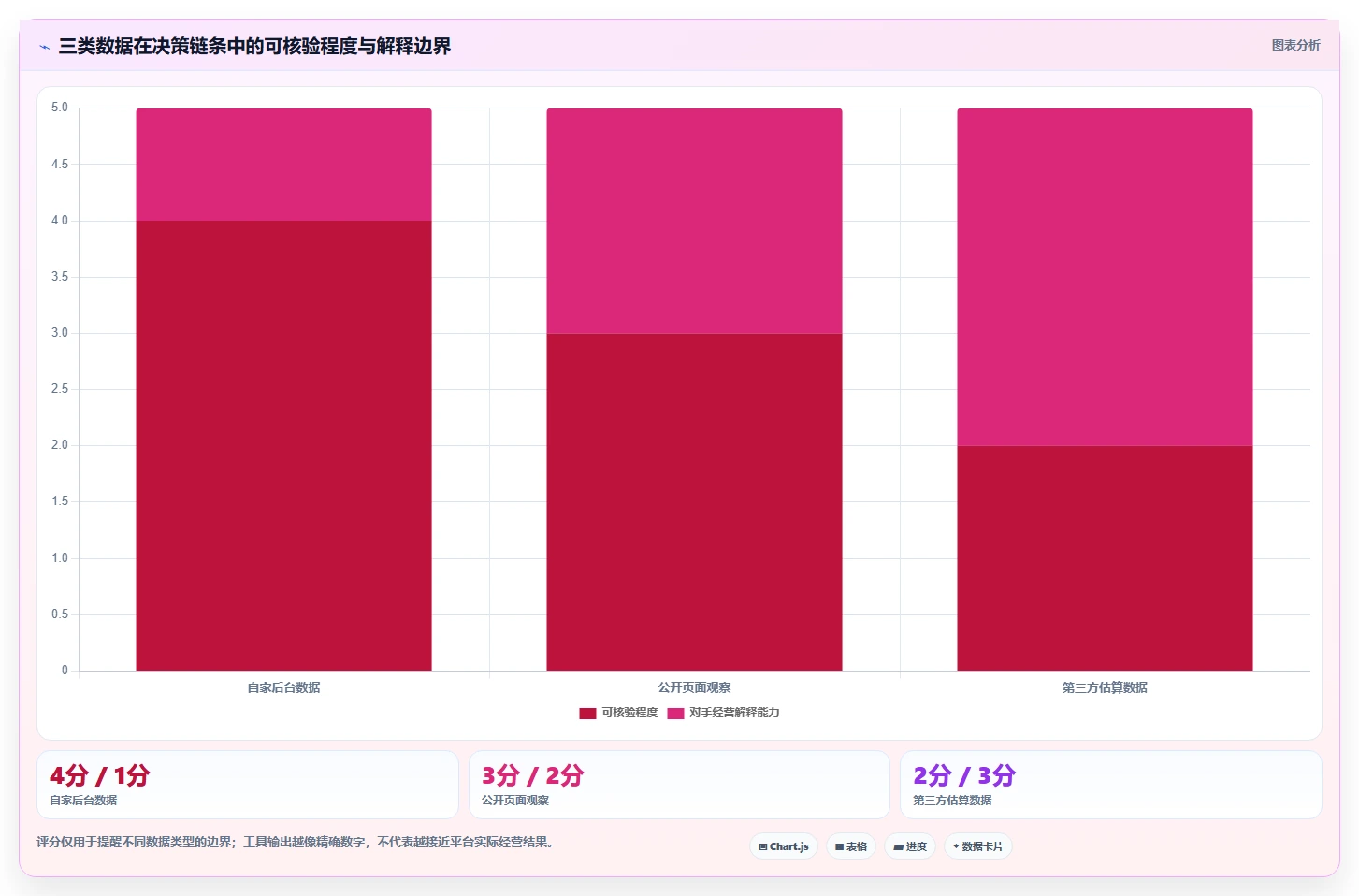The image size is (1359, 896).
Task: Click the 4分 / 1分 summary card
Action: click(x=248, y=785)
